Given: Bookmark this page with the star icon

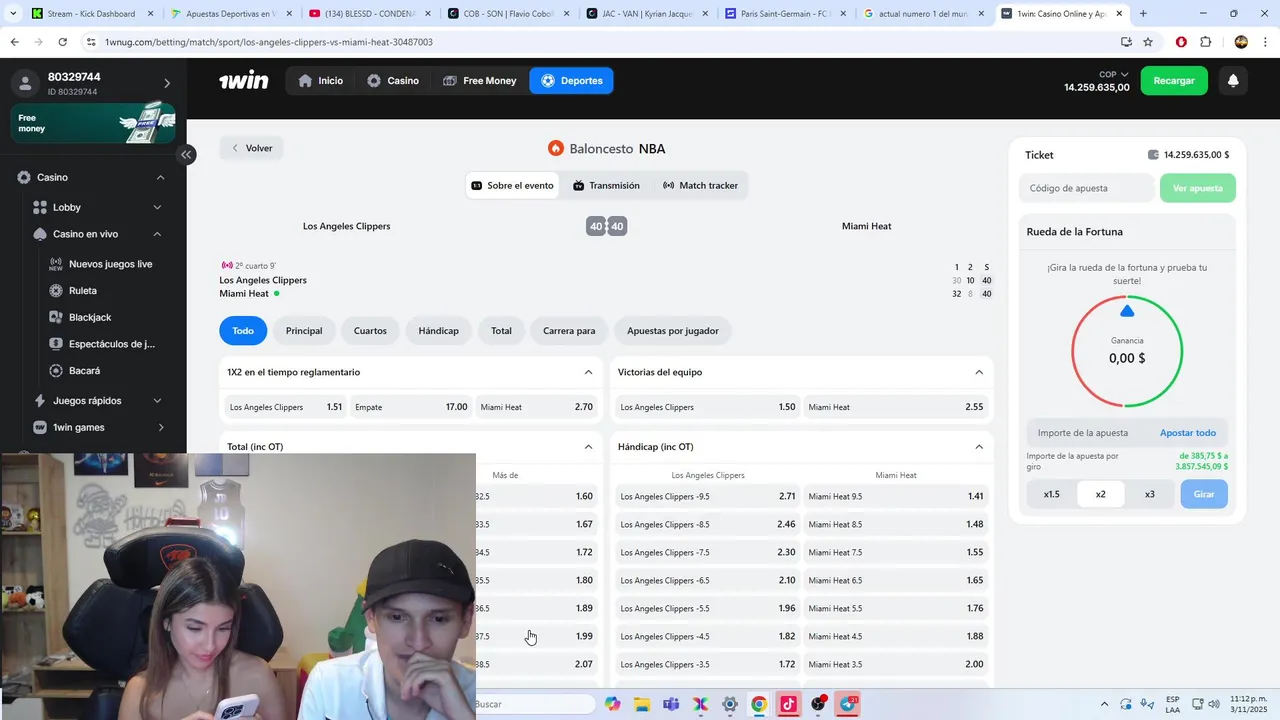Looking at the screenshot, I should click(1148, 42).
